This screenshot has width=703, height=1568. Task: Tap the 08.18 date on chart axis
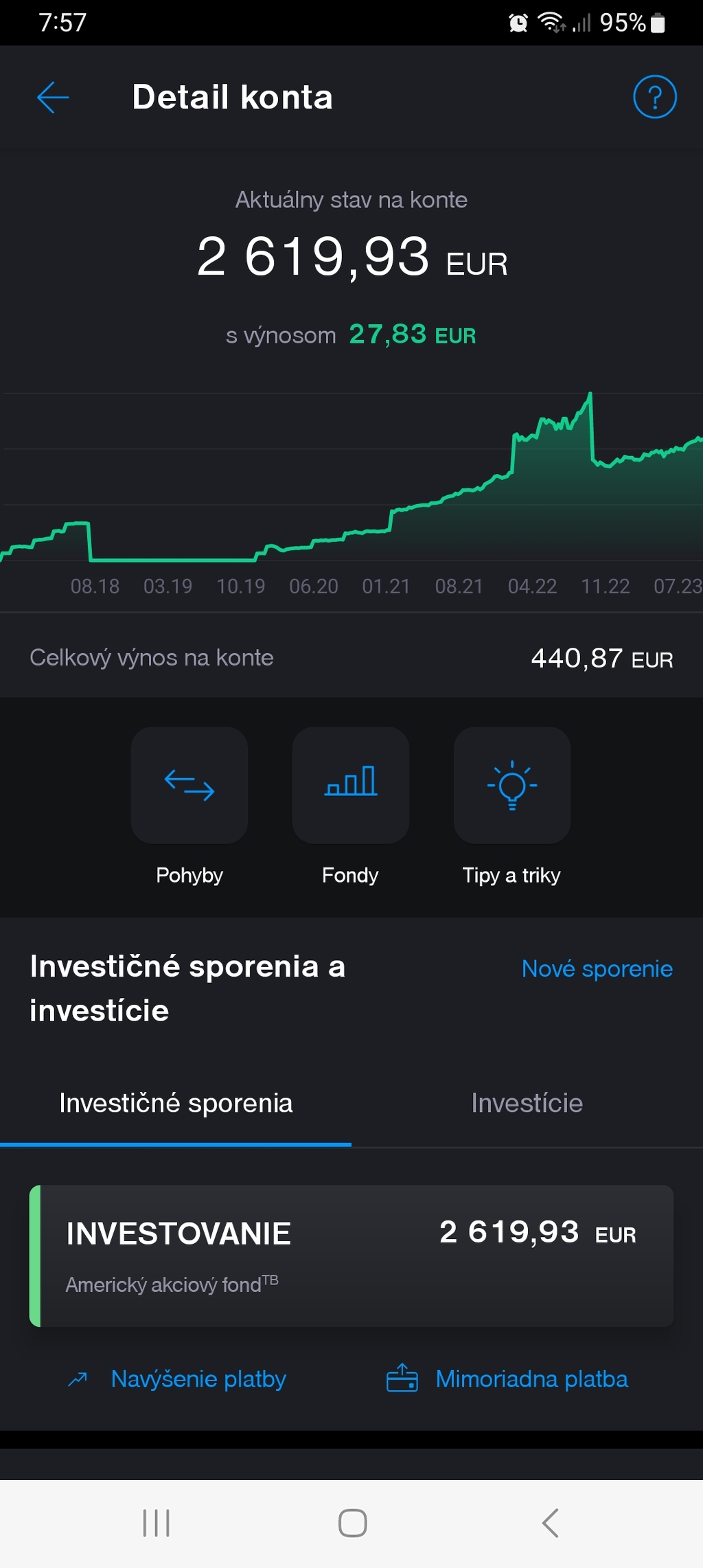95,587
